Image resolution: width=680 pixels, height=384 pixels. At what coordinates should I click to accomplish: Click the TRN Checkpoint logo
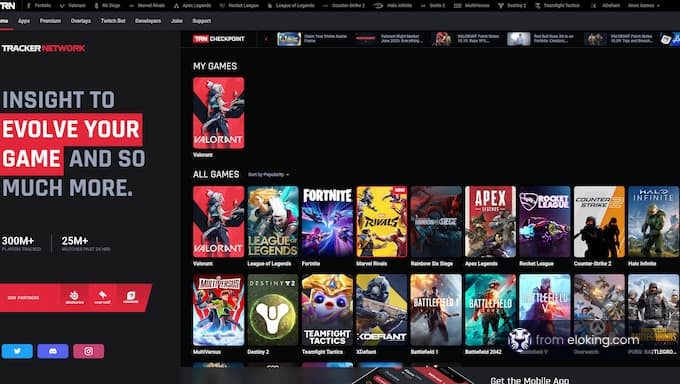(219, 39)
